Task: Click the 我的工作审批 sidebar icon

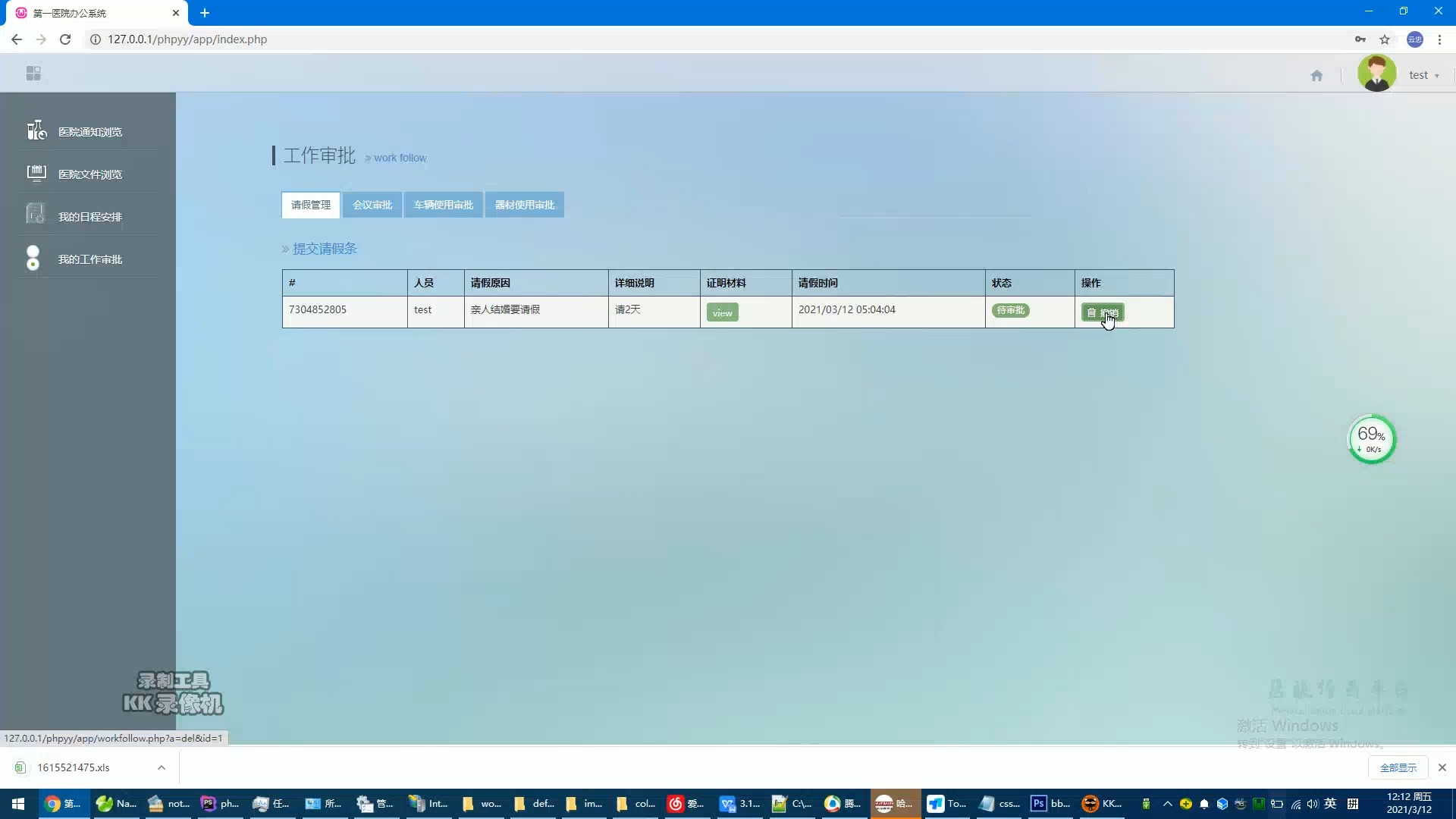Action: point(33,258)
